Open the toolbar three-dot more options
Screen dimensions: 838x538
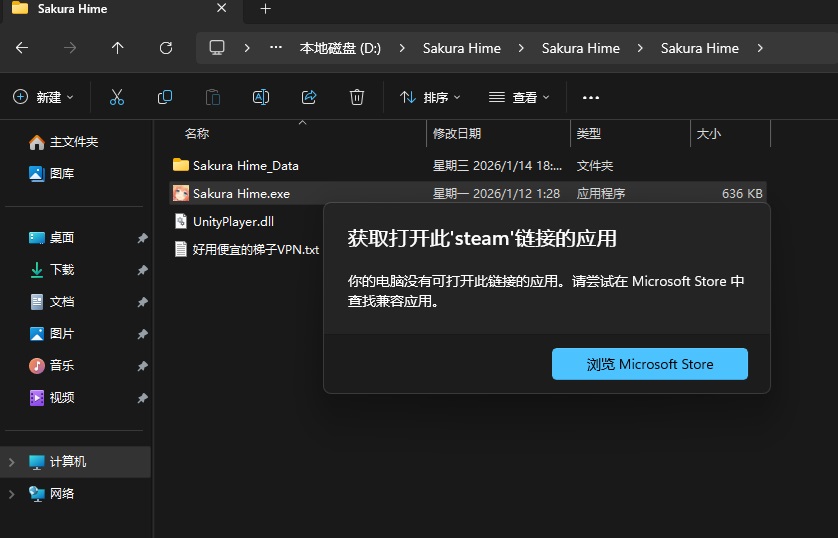tap(591, 97)
